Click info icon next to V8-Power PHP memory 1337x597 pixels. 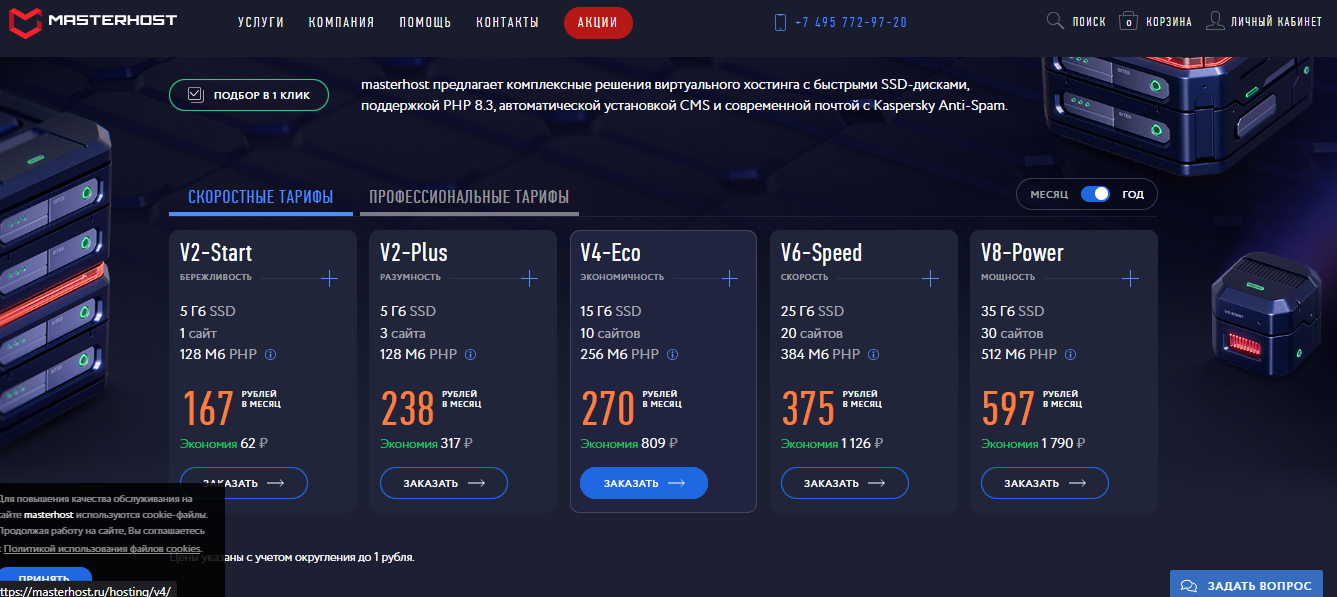tap(1071, 354)
